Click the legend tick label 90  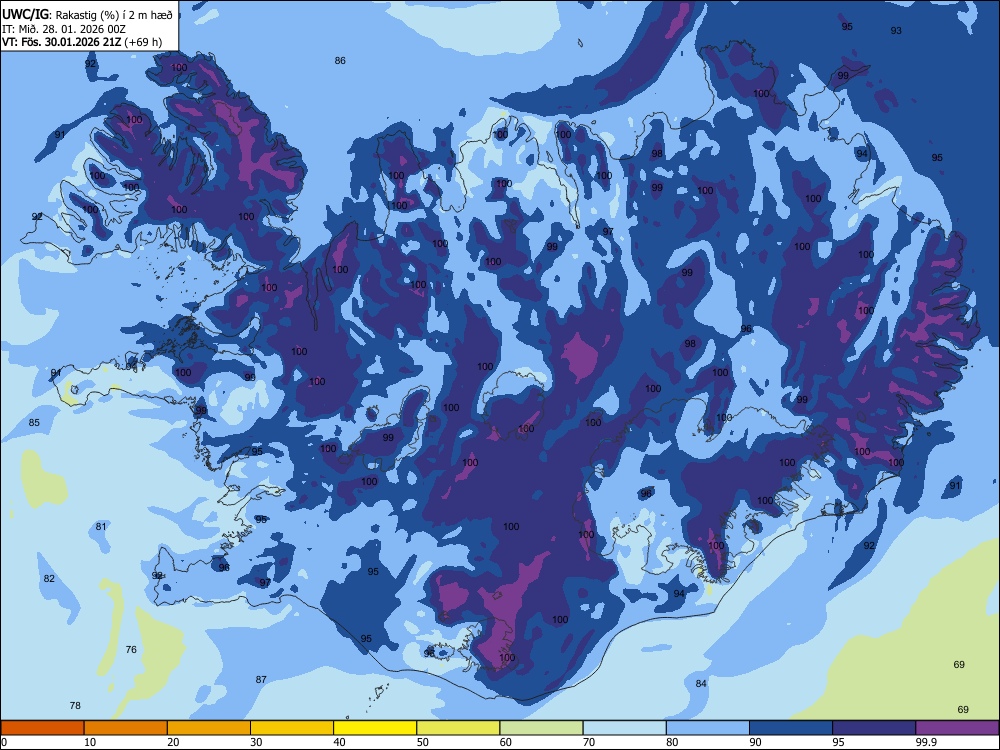[x=755, y=742]
